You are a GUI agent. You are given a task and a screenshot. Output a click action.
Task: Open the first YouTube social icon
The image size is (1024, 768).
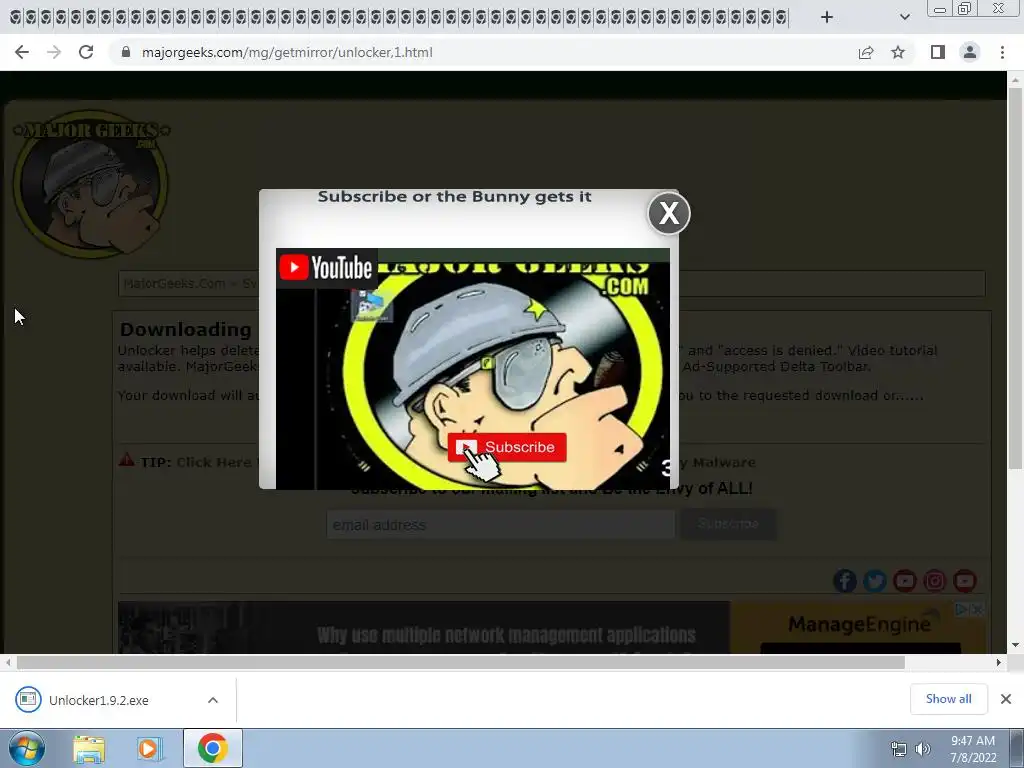click(904, 581)
